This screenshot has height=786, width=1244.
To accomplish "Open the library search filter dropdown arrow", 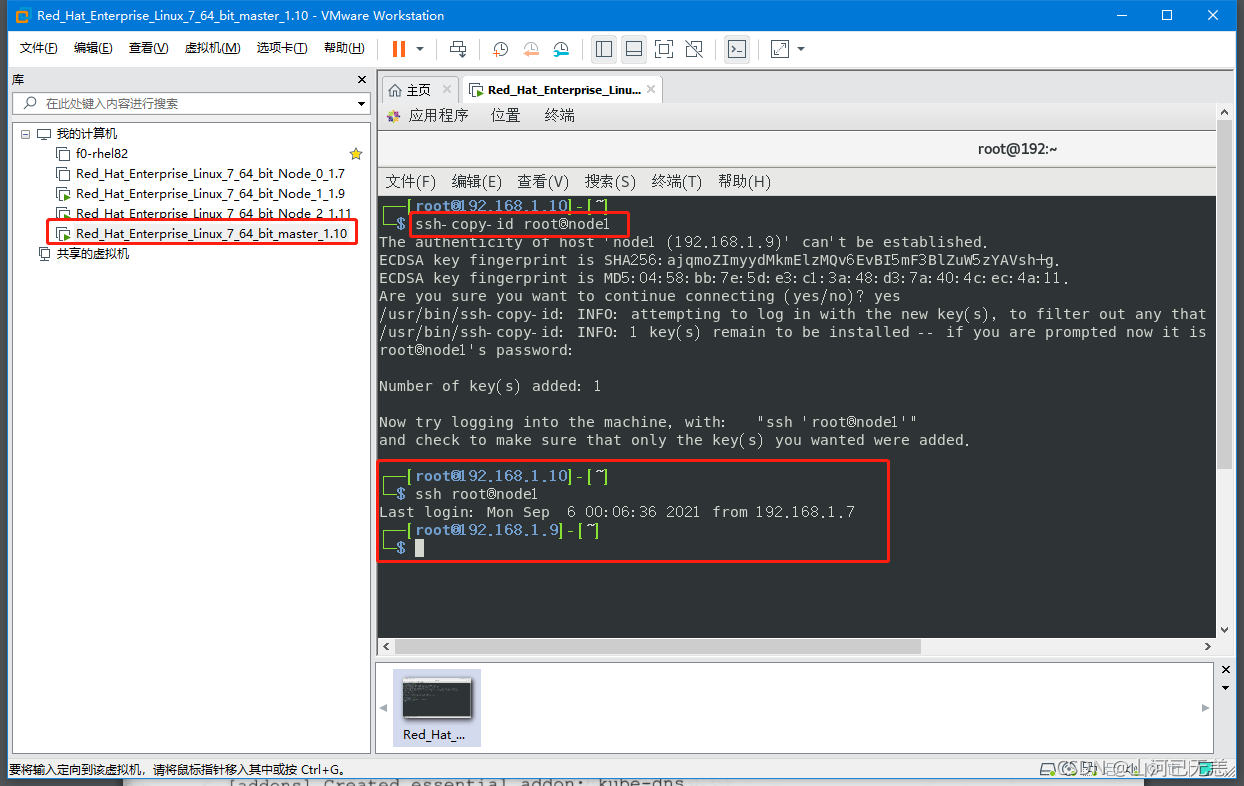I will pos(362,104).
